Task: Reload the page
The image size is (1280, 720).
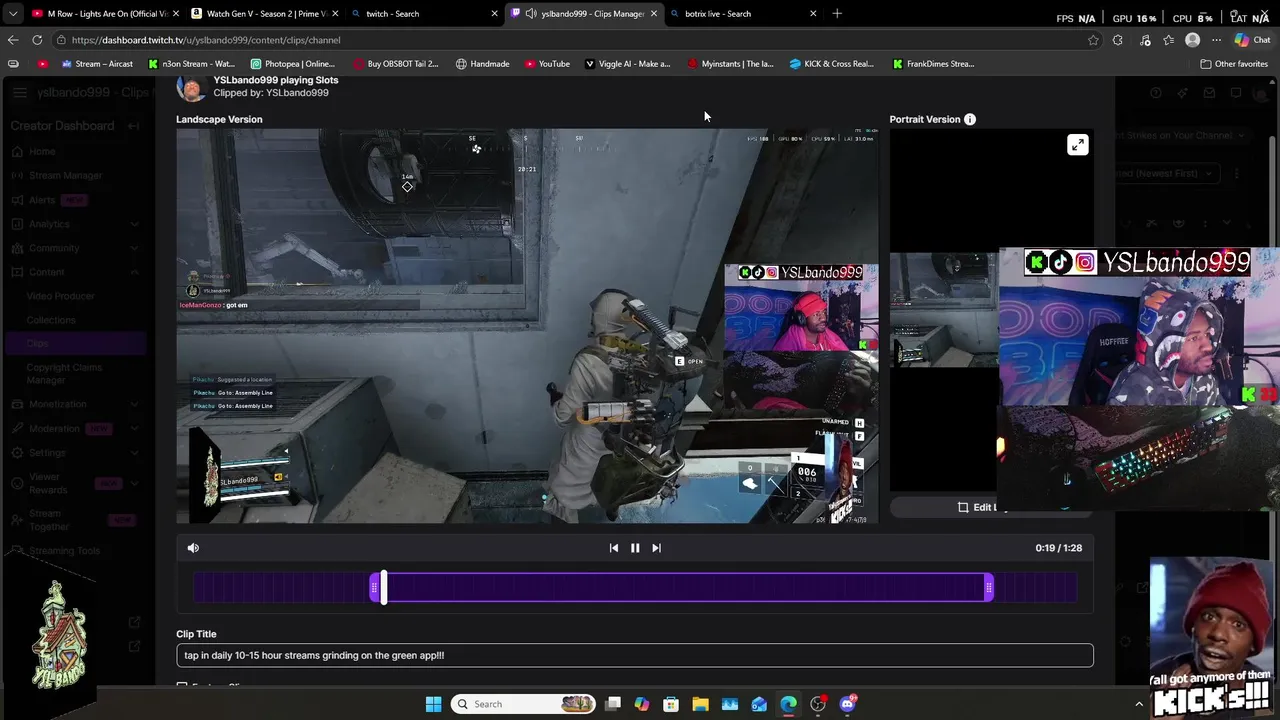Action: [37, 40]
